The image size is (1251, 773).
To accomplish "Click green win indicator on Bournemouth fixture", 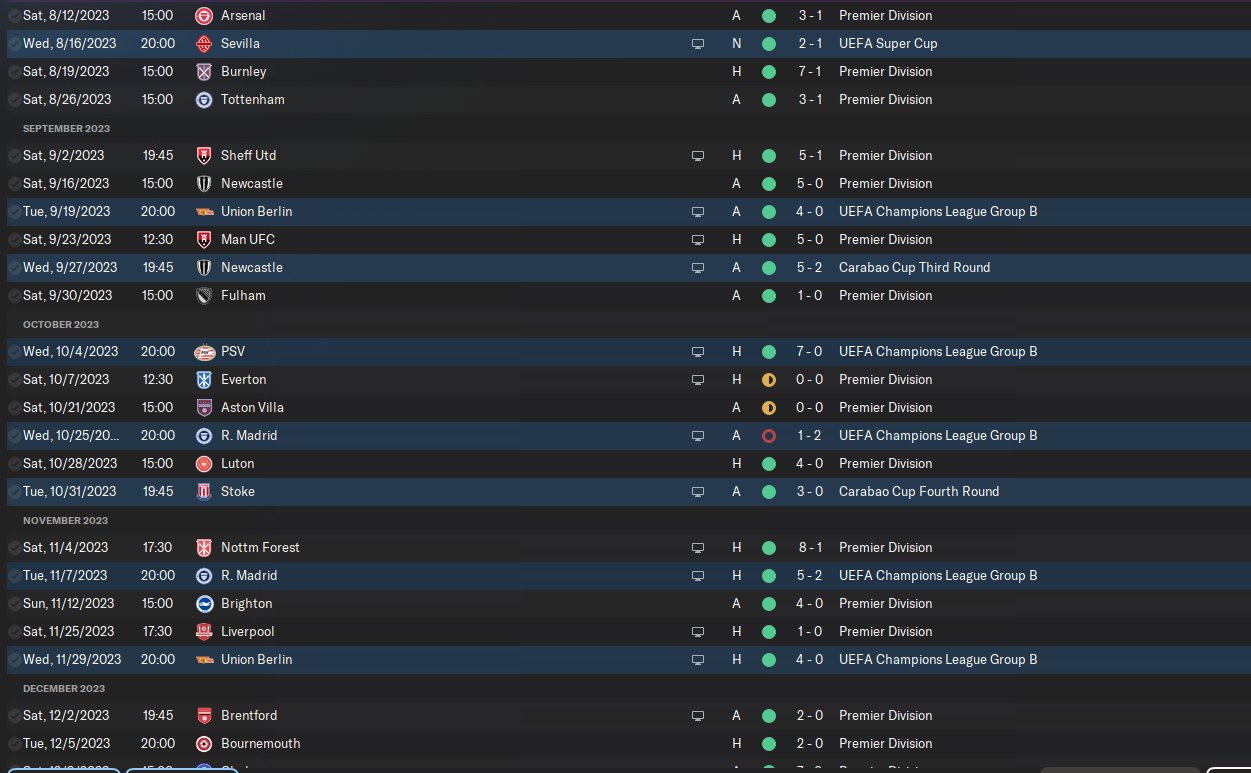I will [768, 744].
